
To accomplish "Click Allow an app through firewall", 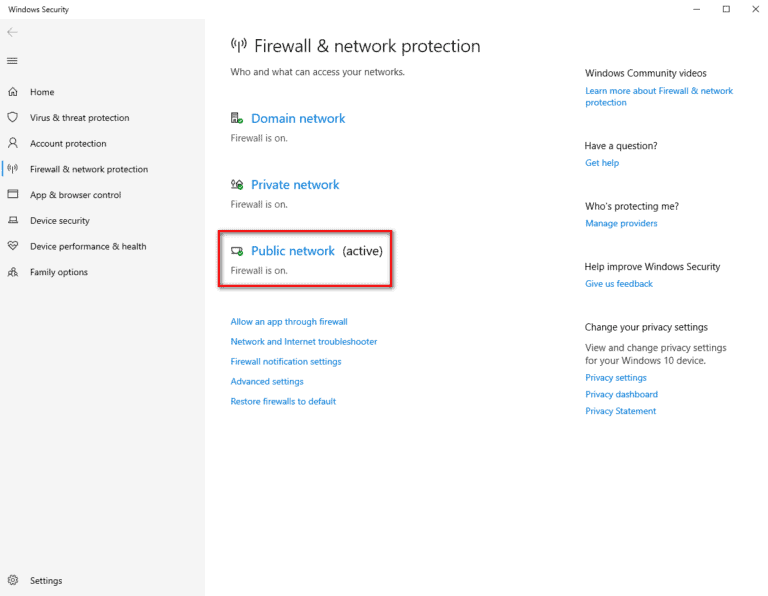I will click(x=288, y=322).
